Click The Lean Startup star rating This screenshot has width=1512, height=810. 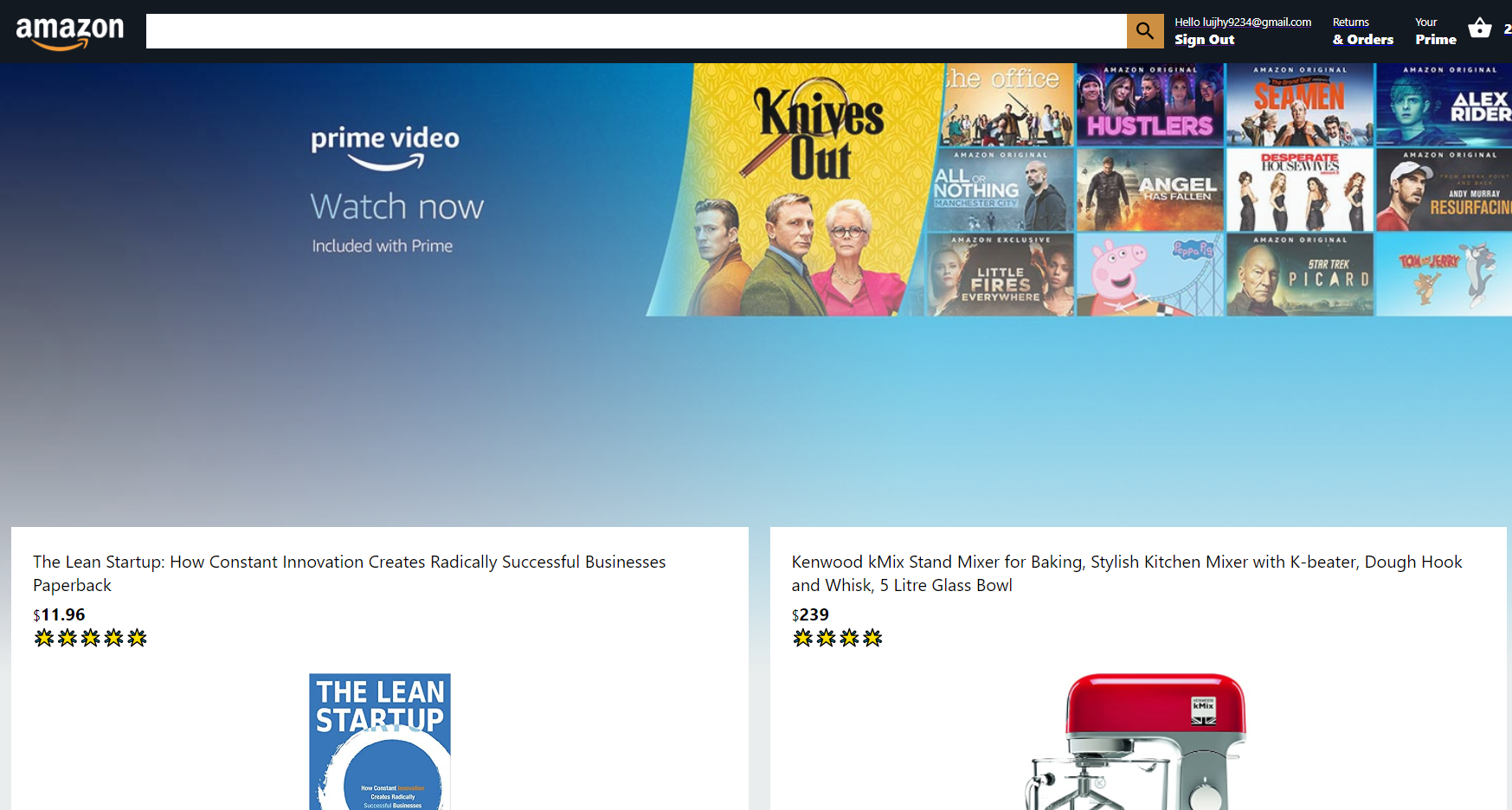[x=90, y=638]
